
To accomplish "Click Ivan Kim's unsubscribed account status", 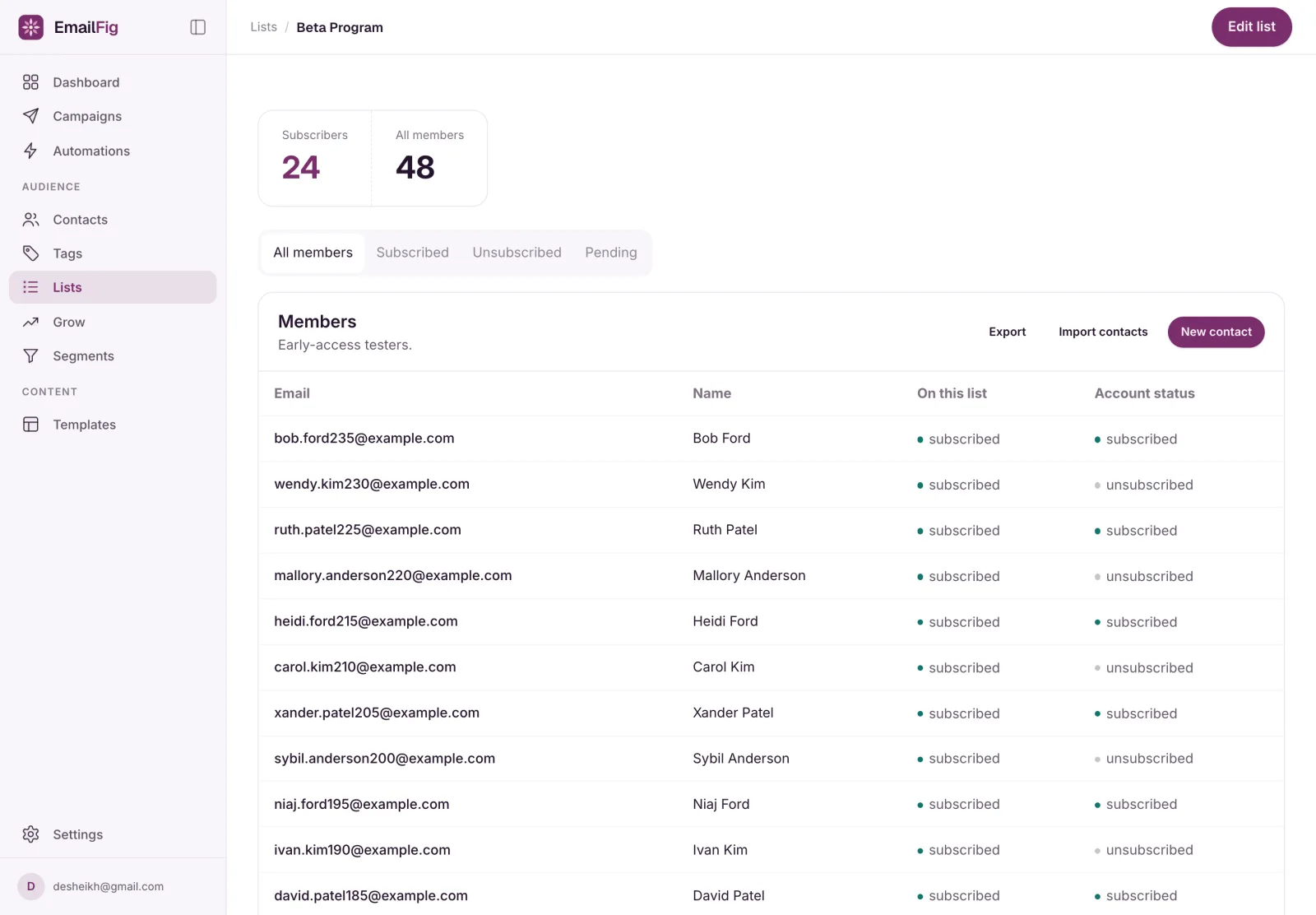I will tap(1143, 850).
